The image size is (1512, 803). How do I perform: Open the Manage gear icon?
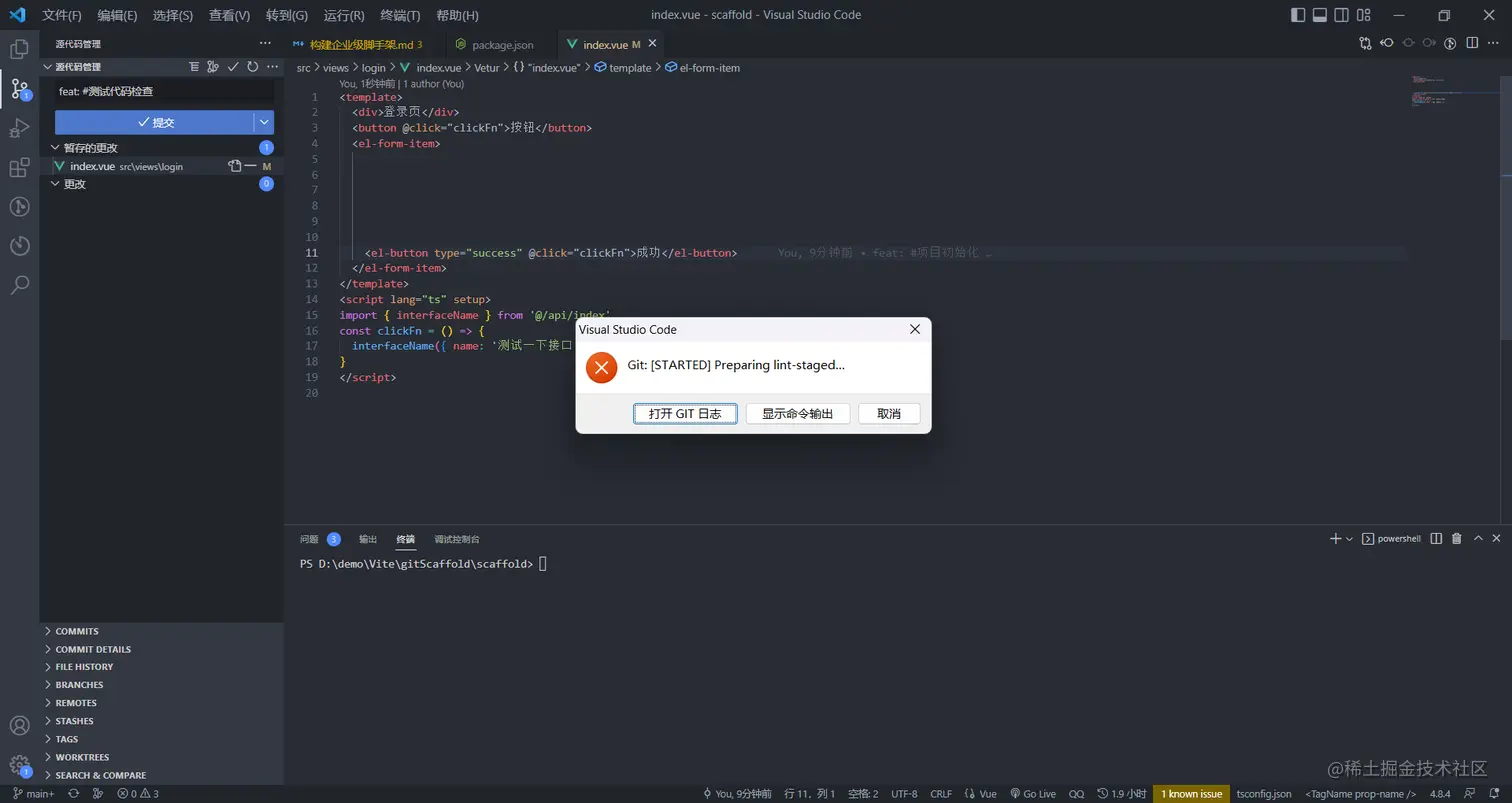[19, 765]
